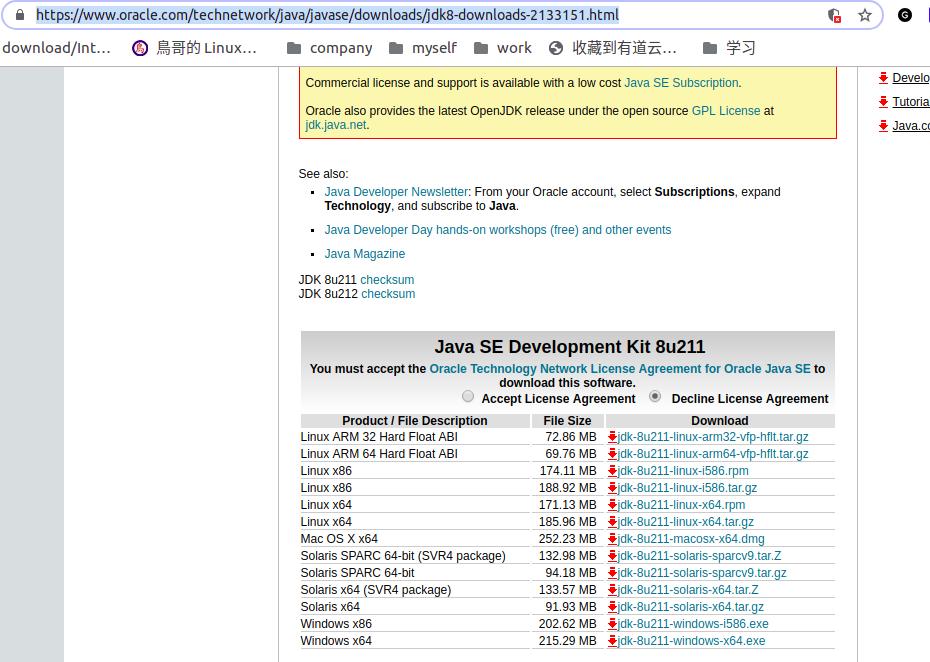
Task: Download jdk-8u211-windows-i586.exe
Action: coord(693,624)
